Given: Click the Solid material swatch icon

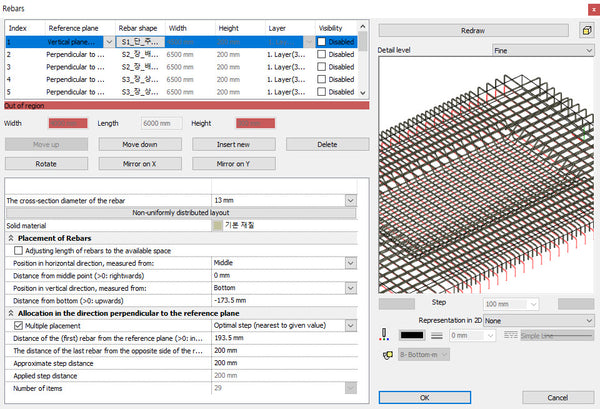Looking at the screenshot, I should point(217,226).
